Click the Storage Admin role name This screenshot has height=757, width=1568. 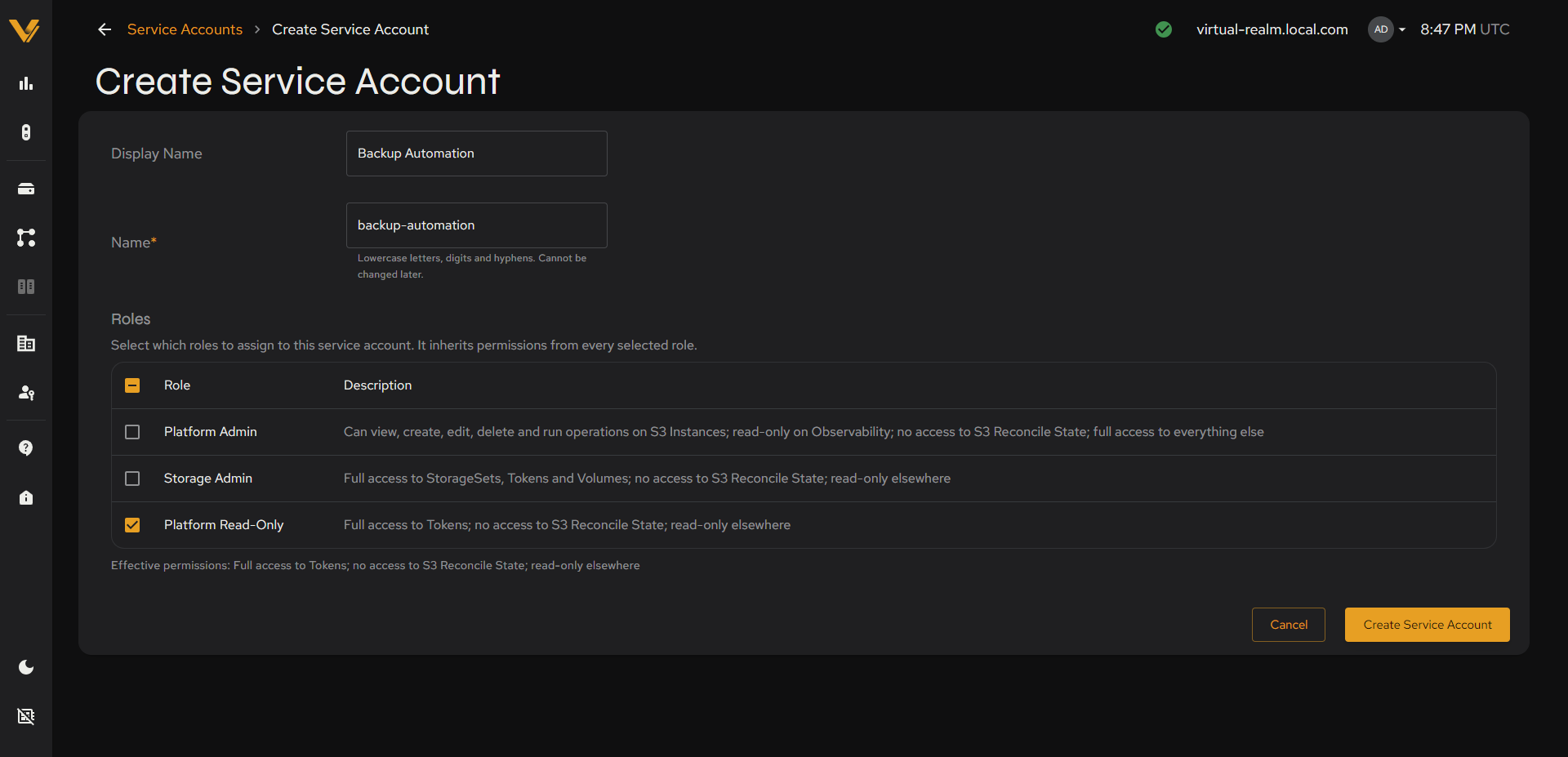(208, 479)
